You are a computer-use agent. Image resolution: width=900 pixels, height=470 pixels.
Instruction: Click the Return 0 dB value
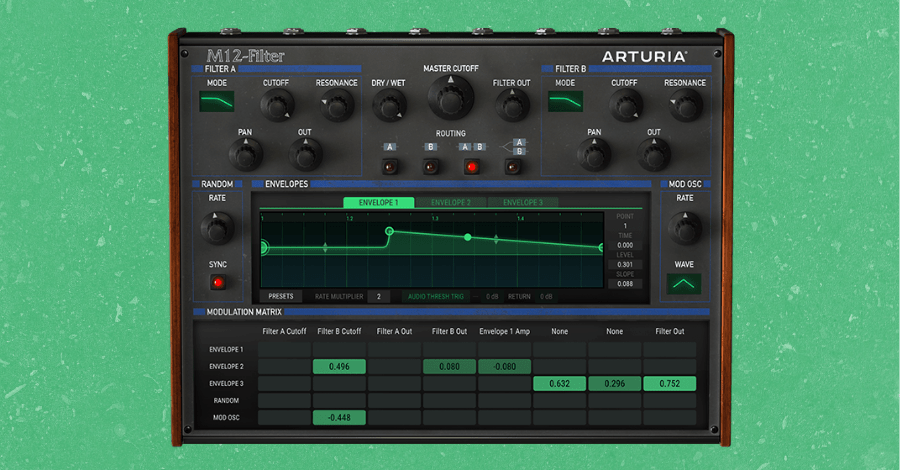[x=546, y=297]
